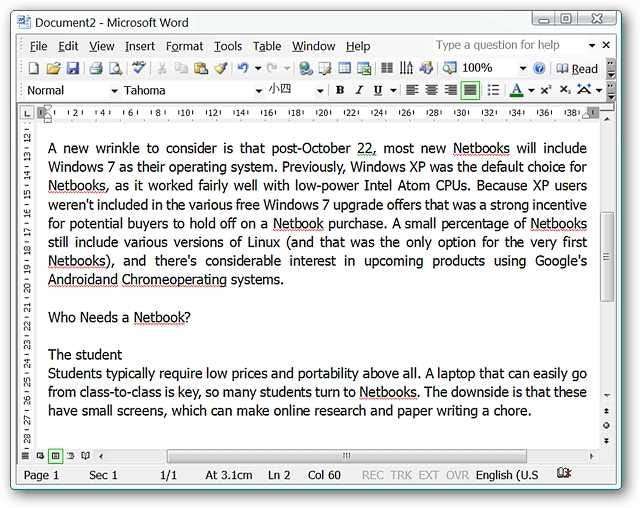640x508 pixels.
Task: Click the vertical scrollbar thumb
Action: 607,257
